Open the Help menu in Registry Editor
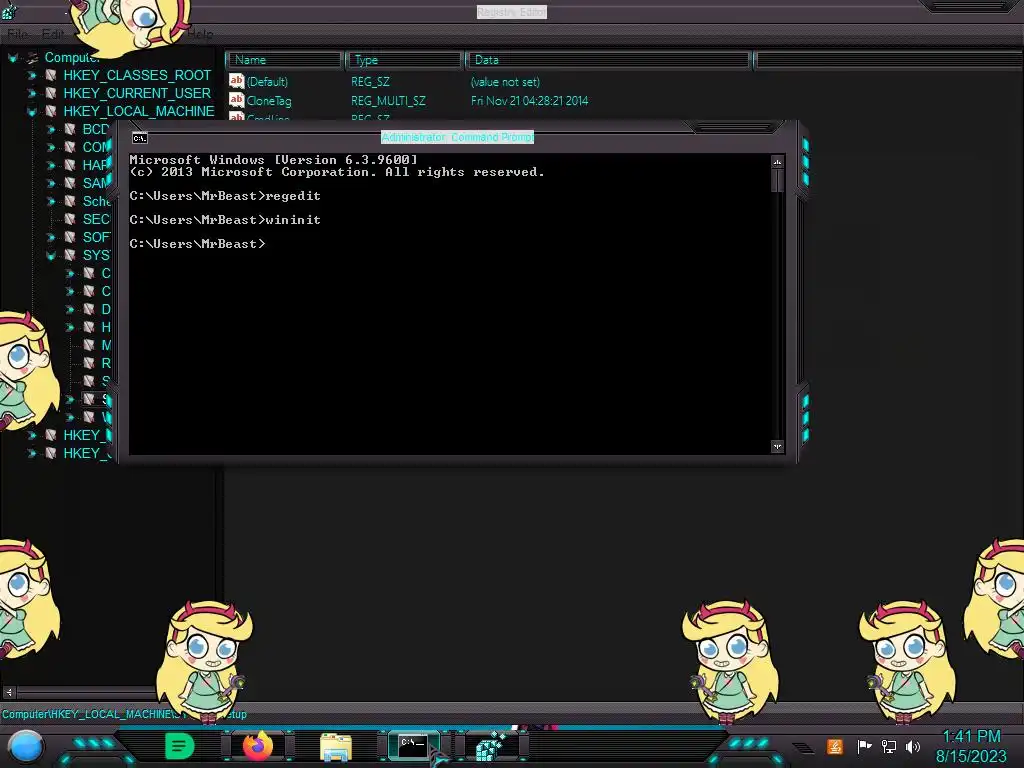 pyautogui.click(x=200, y=34)
